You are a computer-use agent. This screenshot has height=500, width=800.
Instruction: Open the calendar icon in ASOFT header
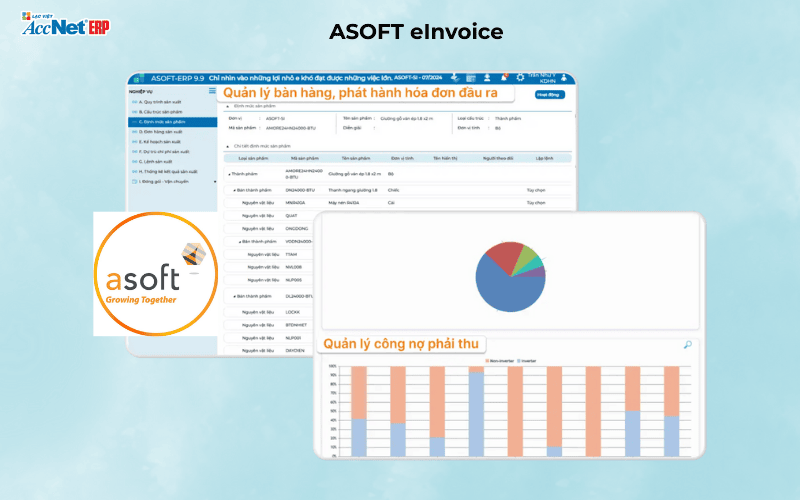tap(471, 78)
